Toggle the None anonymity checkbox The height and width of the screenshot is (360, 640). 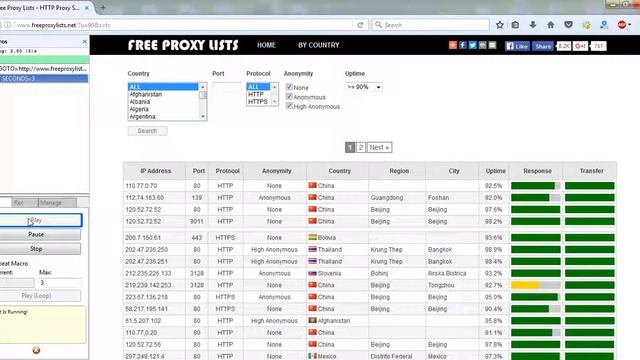tap(289, 87)
